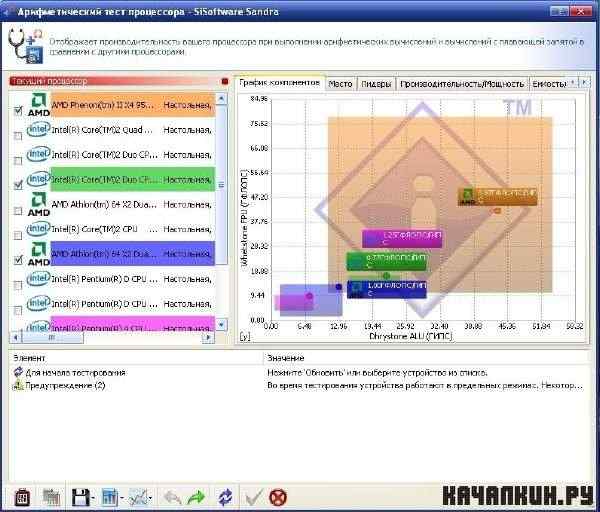Click the Intel logo on Core 2 Quad row

[39, 129]
